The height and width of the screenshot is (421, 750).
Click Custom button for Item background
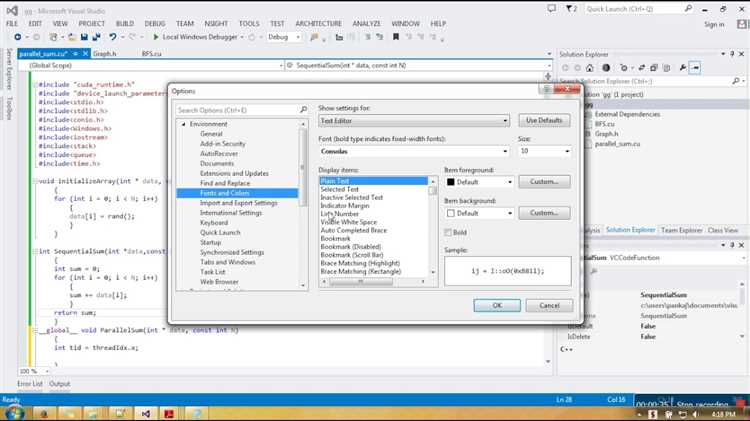[x=544, y=213]
